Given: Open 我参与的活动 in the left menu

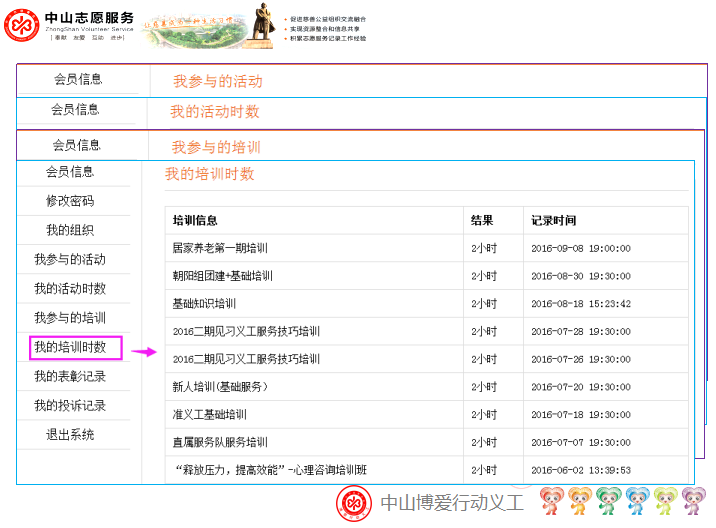Looking at the screenshot, I should (x=70, y=260).
